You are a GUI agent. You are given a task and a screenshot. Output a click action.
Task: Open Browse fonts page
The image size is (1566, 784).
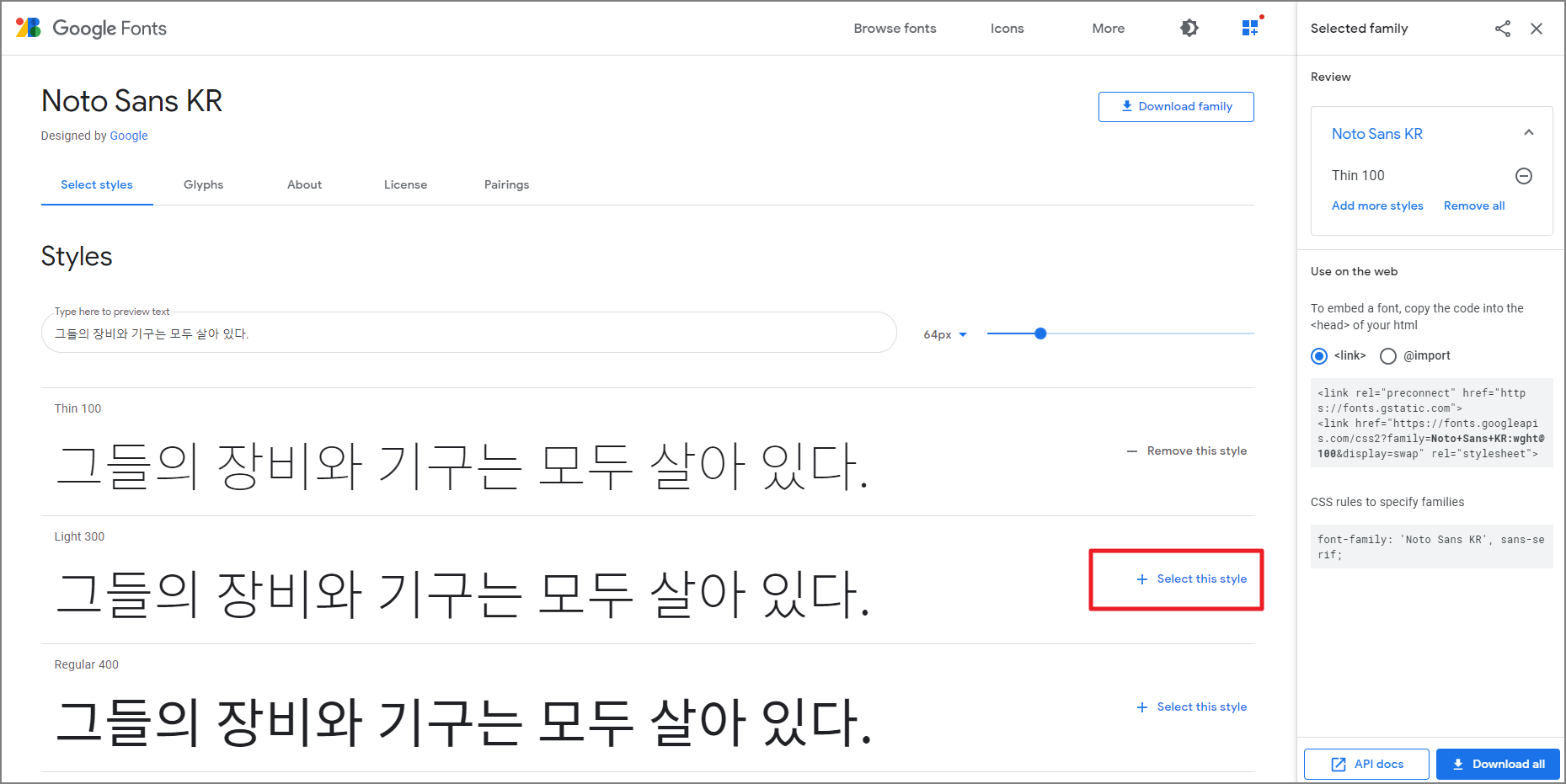[895, 28]
